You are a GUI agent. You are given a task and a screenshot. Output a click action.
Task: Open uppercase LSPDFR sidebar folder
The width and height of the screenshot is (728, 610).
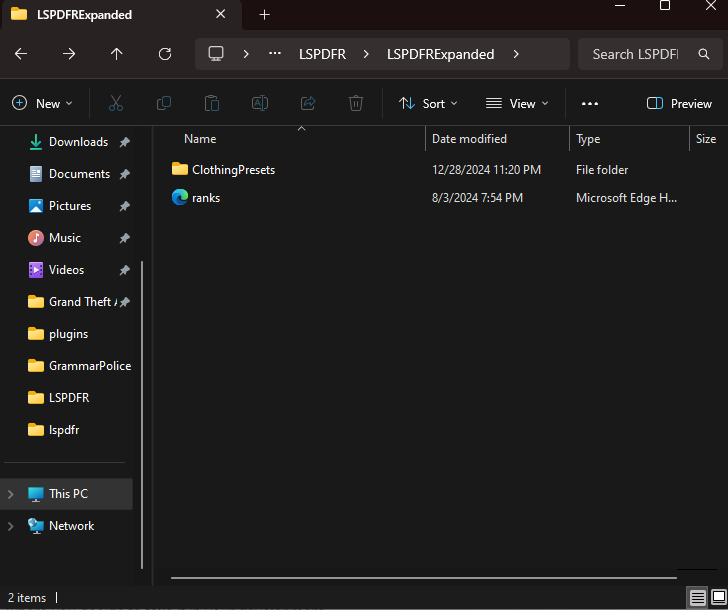point(69,398)
